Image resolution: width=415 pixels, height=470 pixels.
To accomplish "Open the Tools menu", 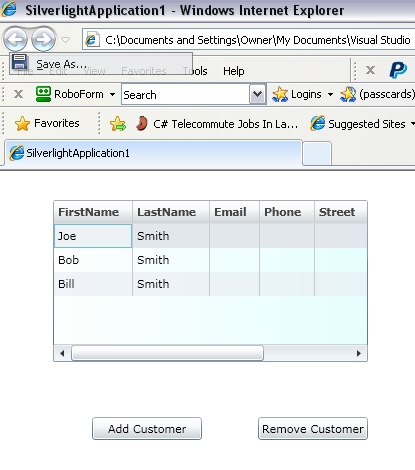I will click(195, 71).
